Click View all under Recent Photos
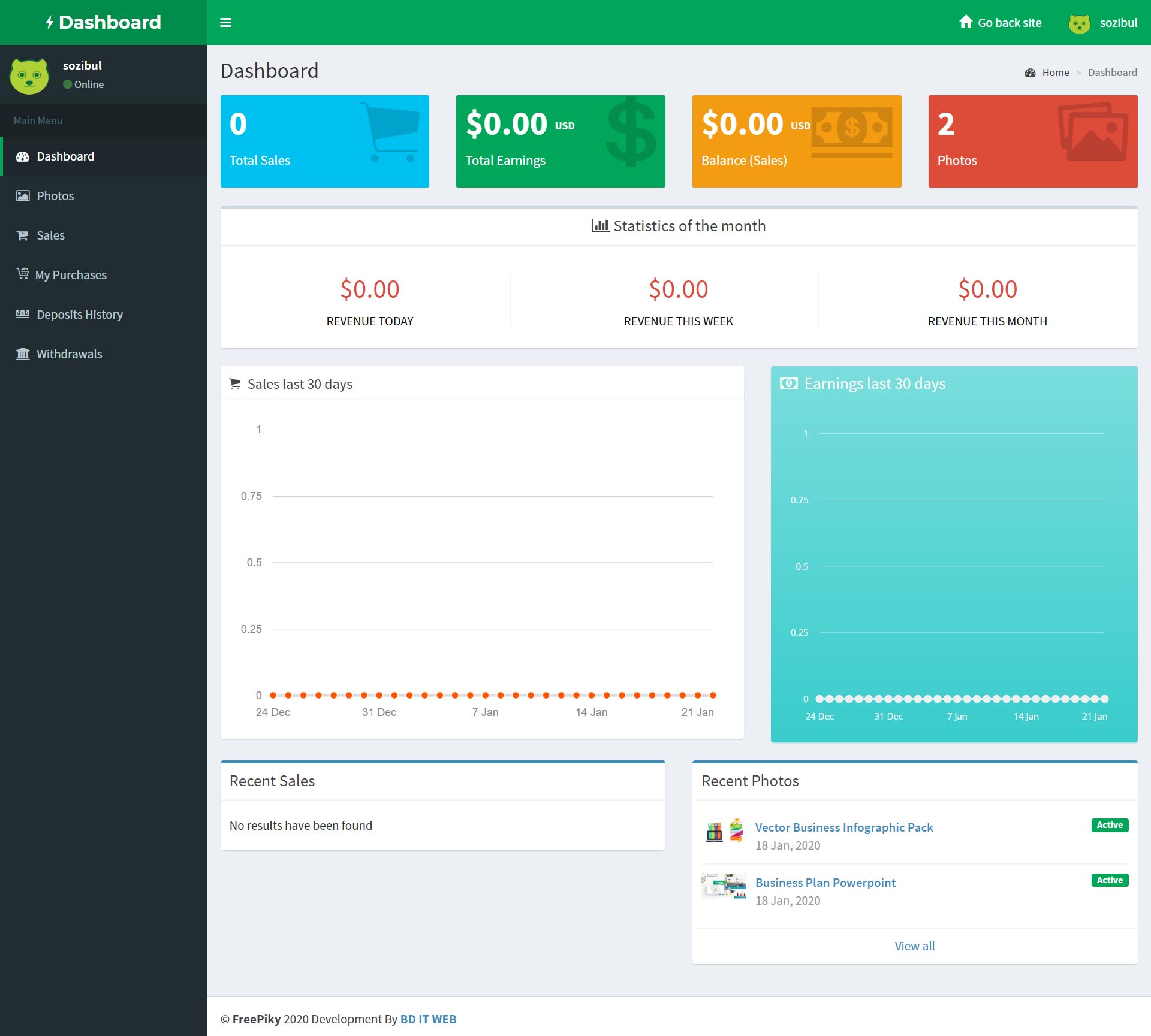Viewport: 1151px width, 1036px height. pyautogui.click(x=914, y=946)
